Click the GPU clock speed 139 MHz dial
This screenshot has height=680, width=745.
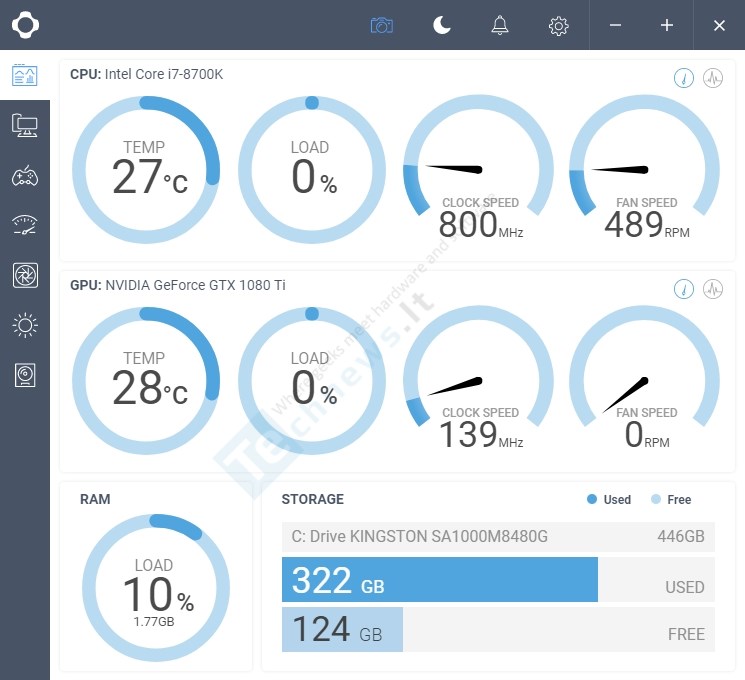click(478, 378)
